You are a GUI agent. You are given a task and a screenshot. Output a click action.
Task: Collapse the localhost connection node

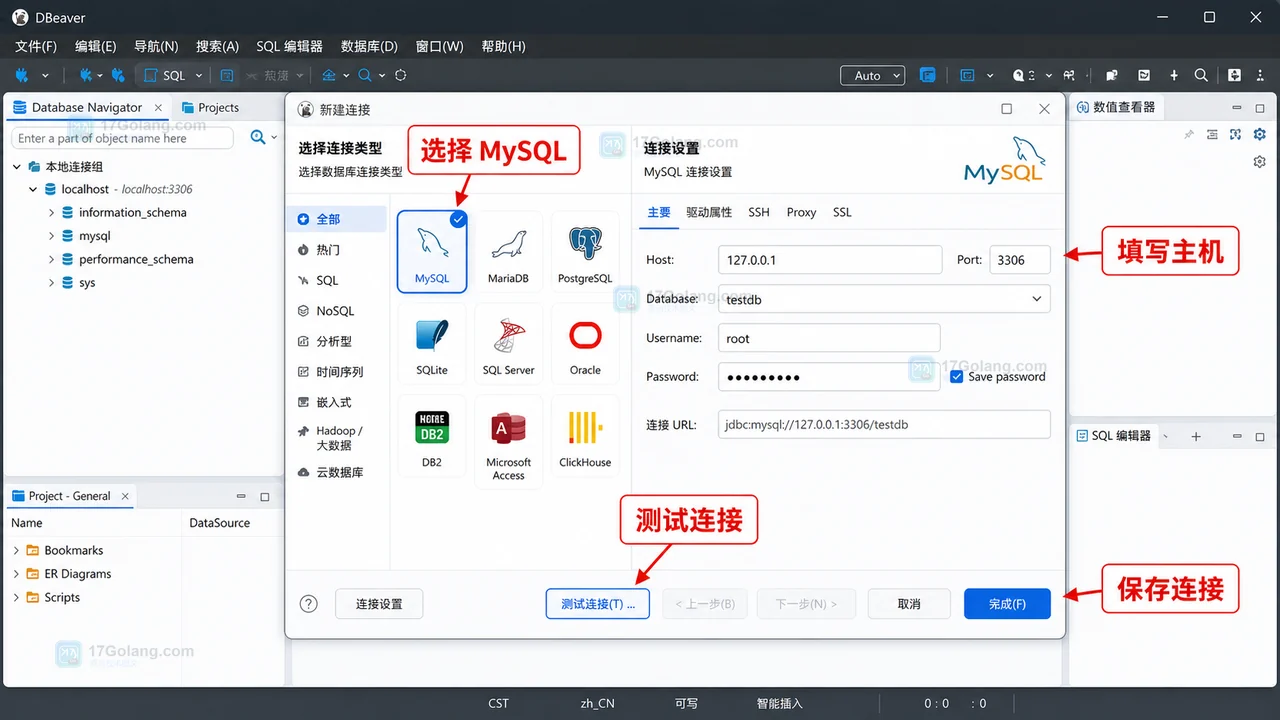pos(33,189)
